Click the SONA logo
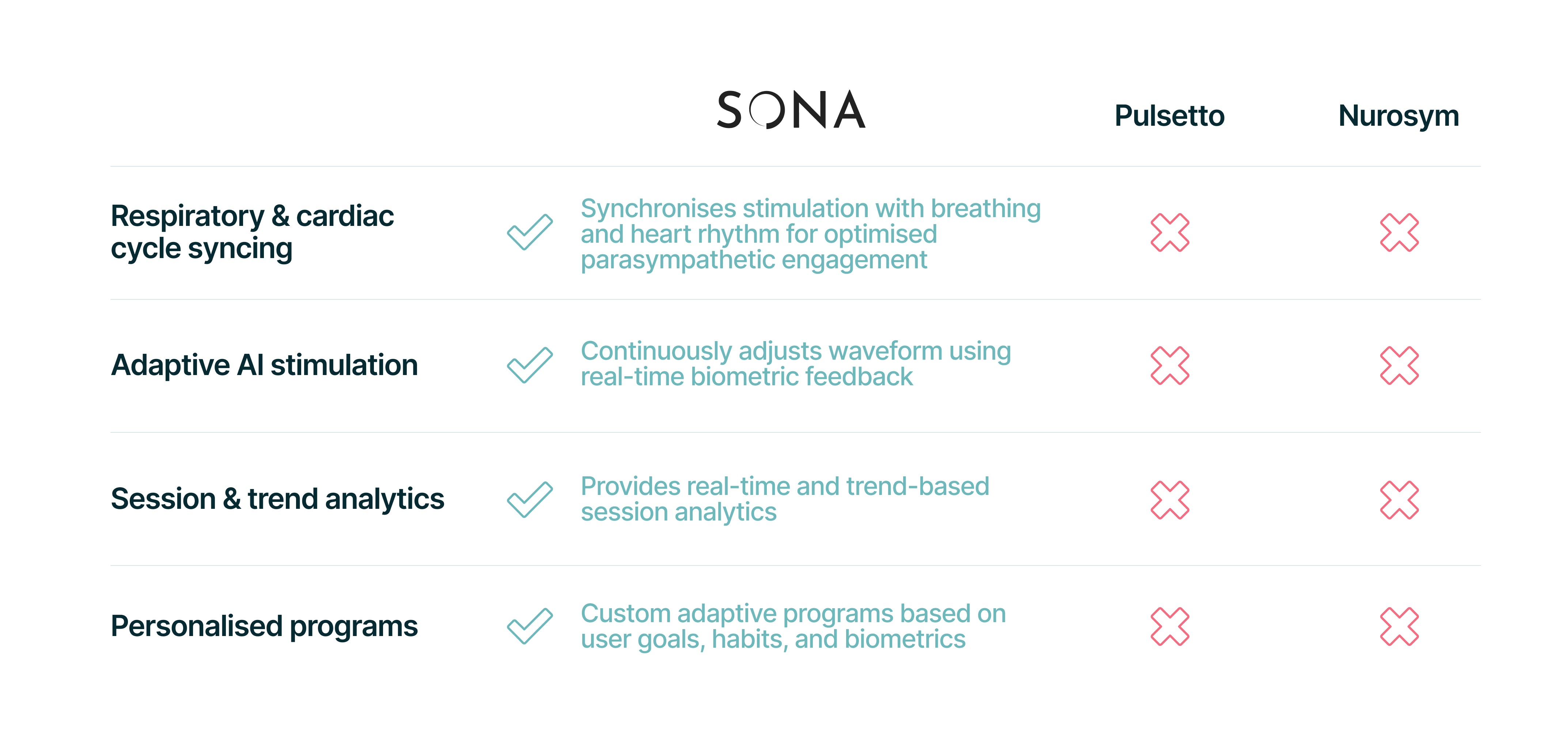 (791, 110)
